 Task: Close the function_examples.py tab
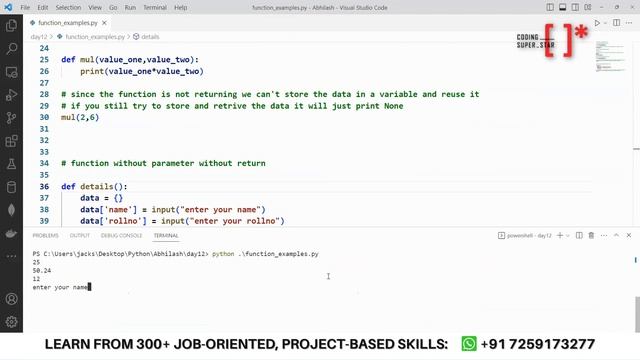pyautogui.click(x=104, y=23)
